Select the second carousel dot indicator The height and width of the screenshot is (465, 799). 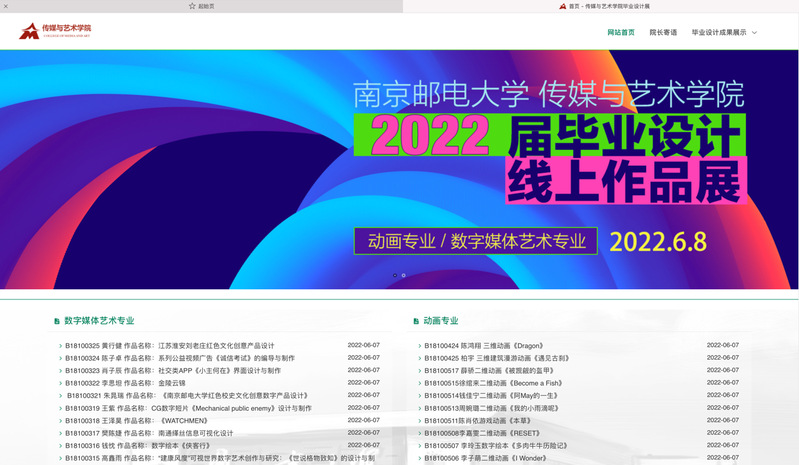(x=404, y=275)
